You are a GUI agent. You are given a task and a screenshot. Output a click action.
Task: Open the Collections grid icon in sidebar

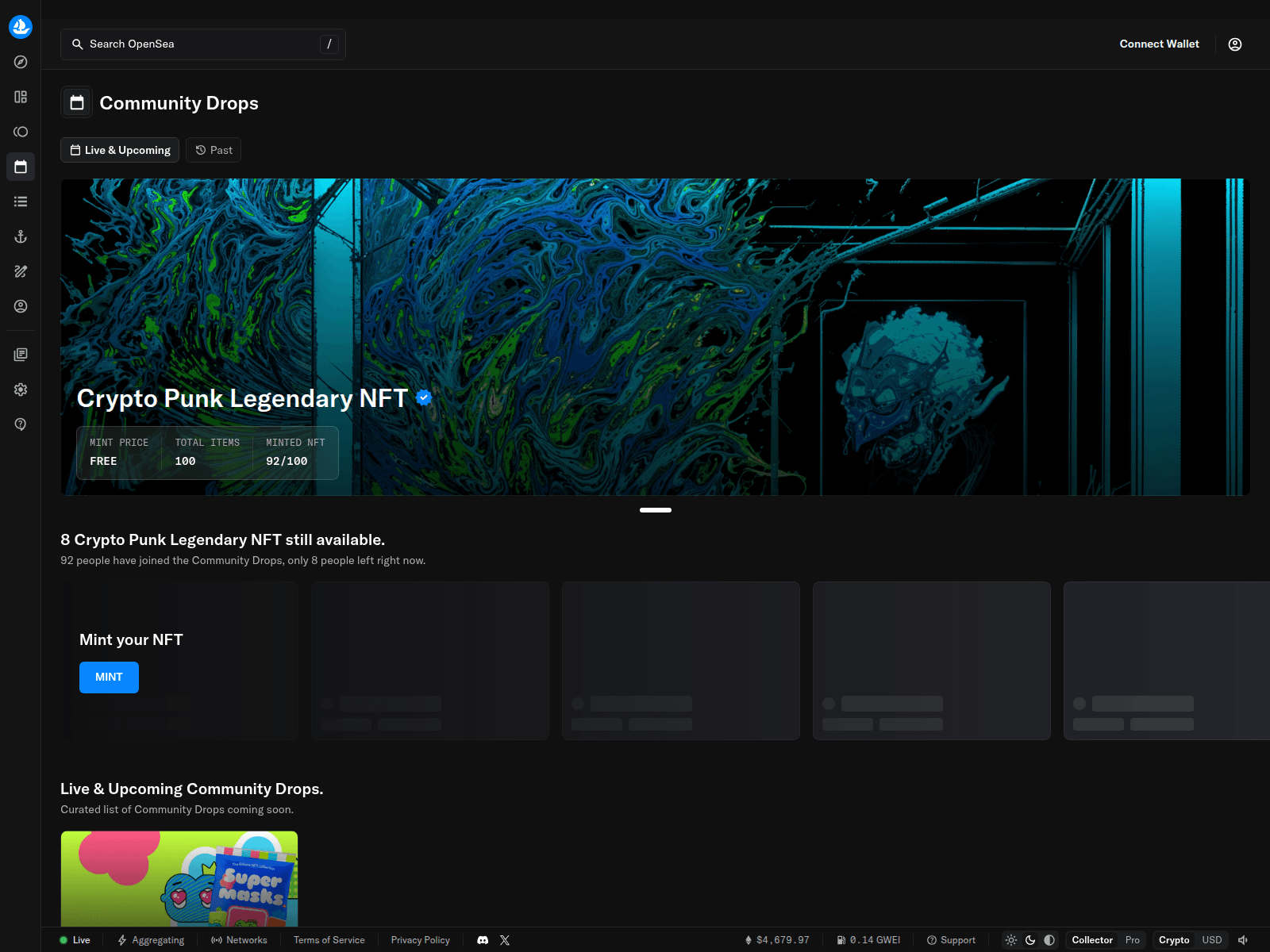tap(21, 97)
